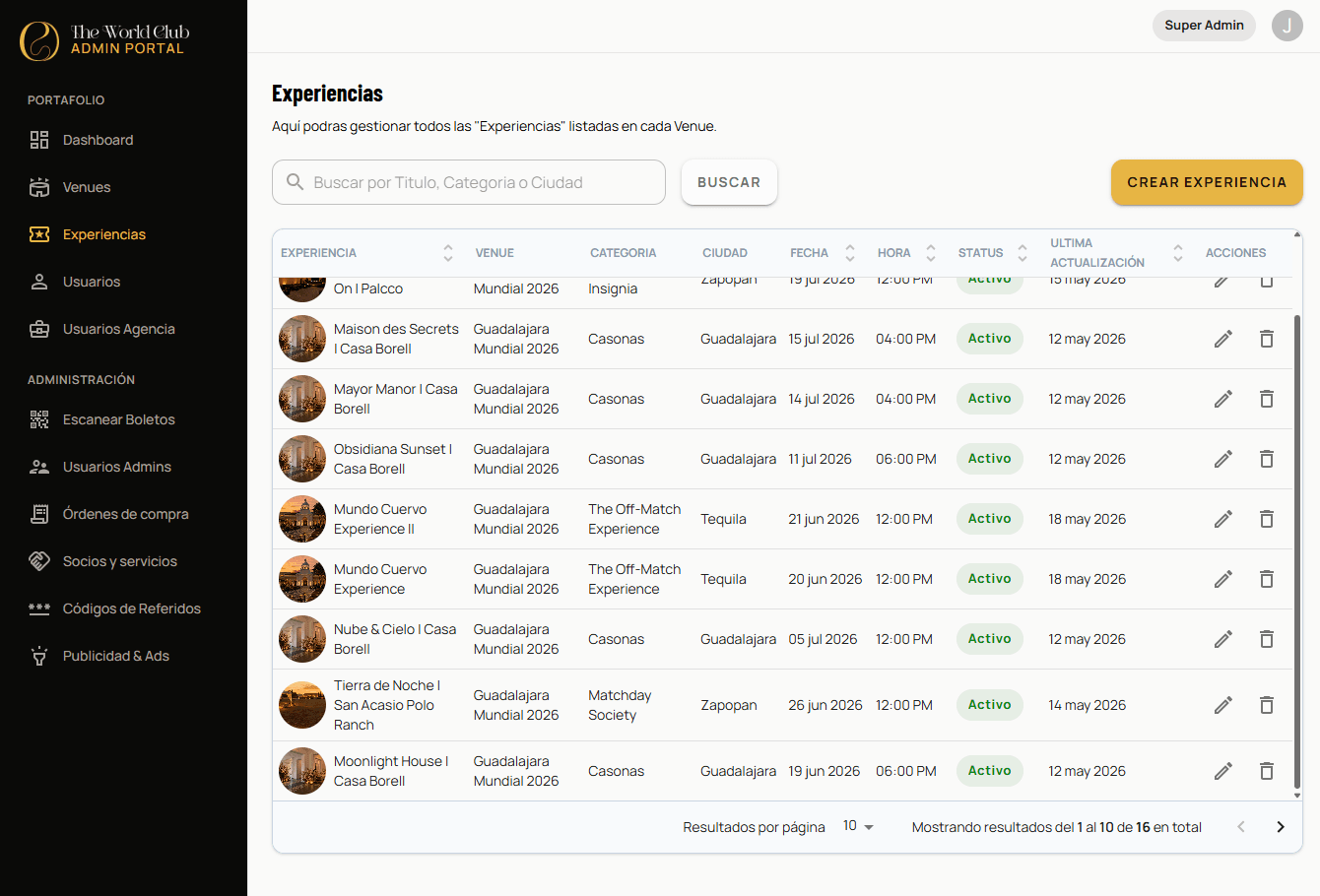Click the user avatar J icon
The height and width of the screenshot is (896, 1320).
click(1287, 26)
